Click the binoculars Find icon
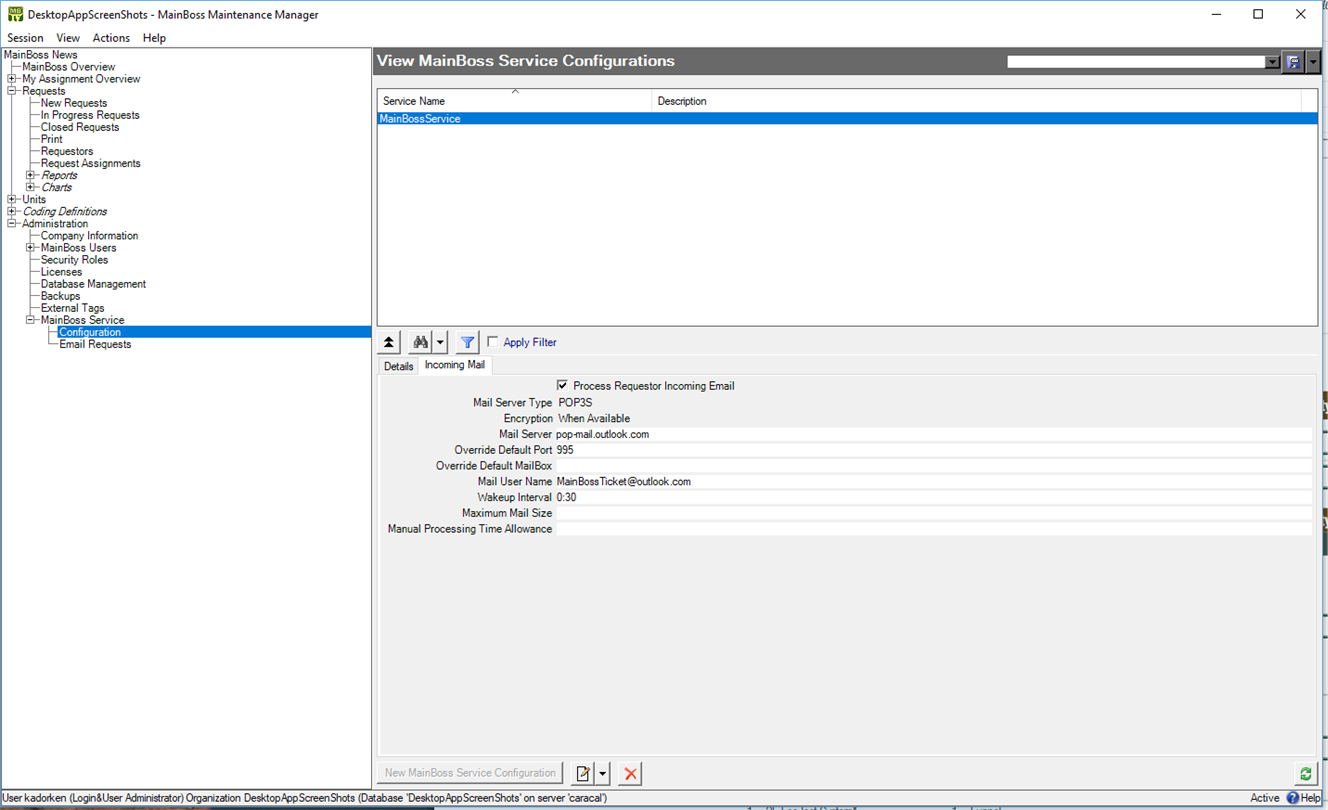 point(421,342)
